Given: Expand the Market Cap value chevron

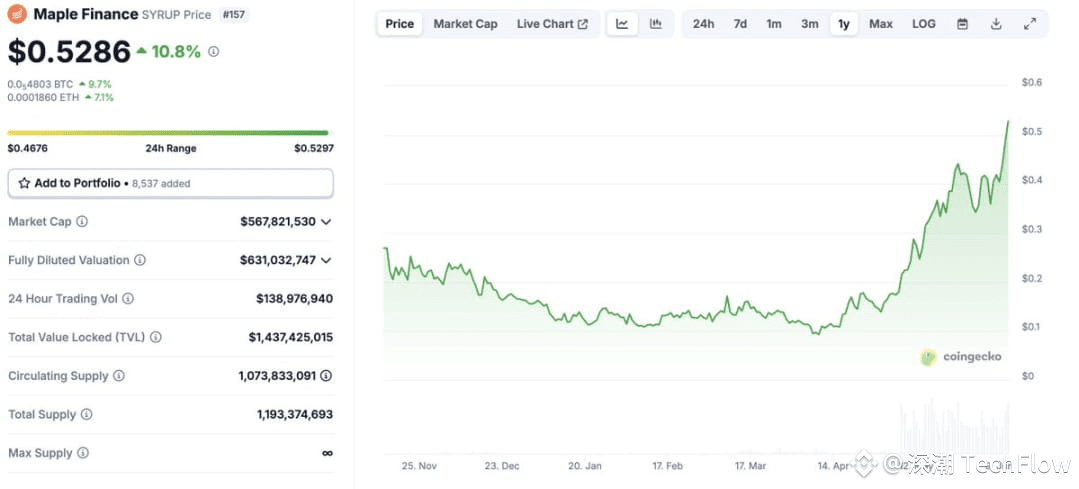Looking at the screenshot, I should click(x=326, y=221).
